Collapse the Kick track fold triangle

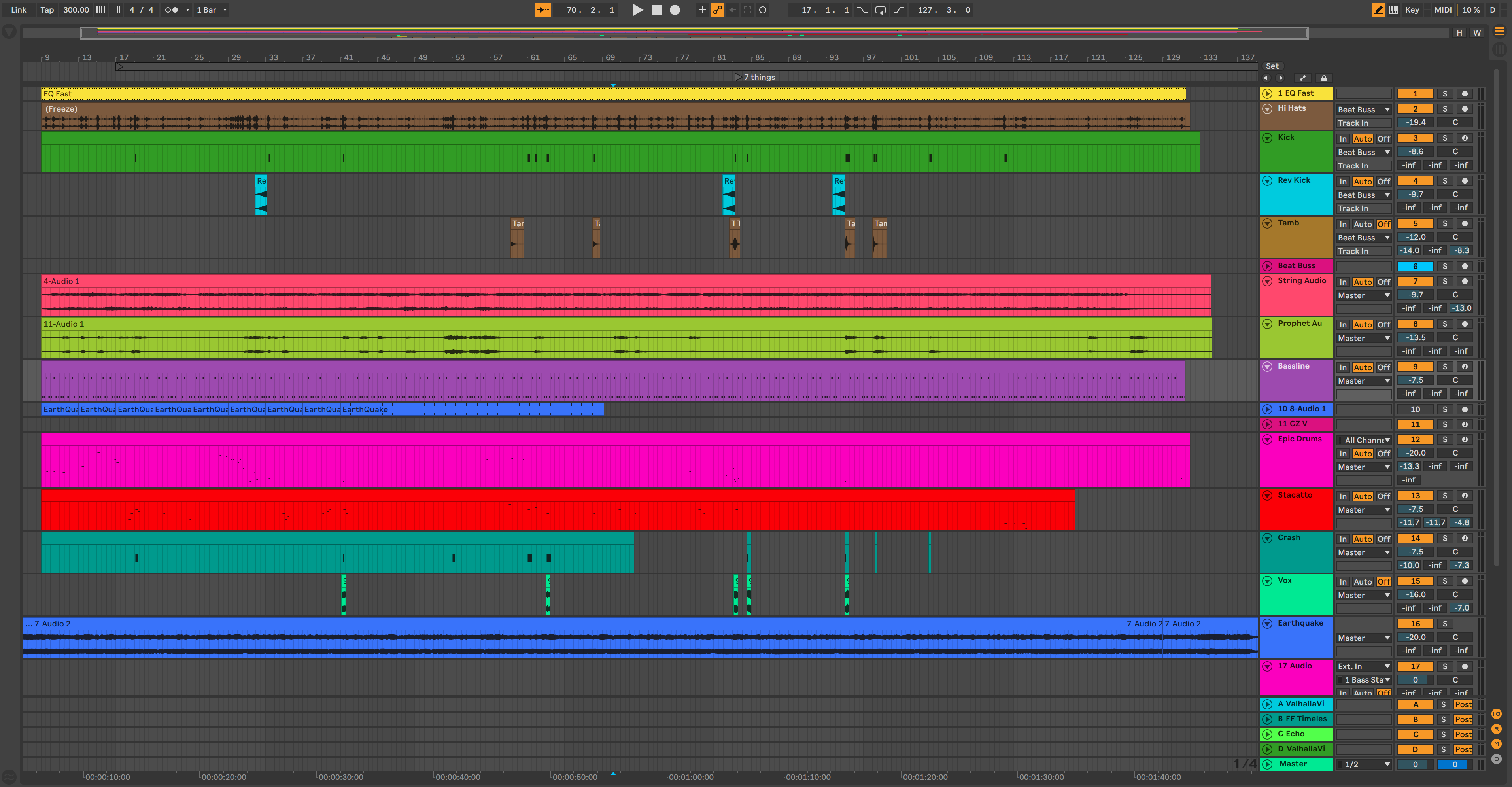point(1267,138)
